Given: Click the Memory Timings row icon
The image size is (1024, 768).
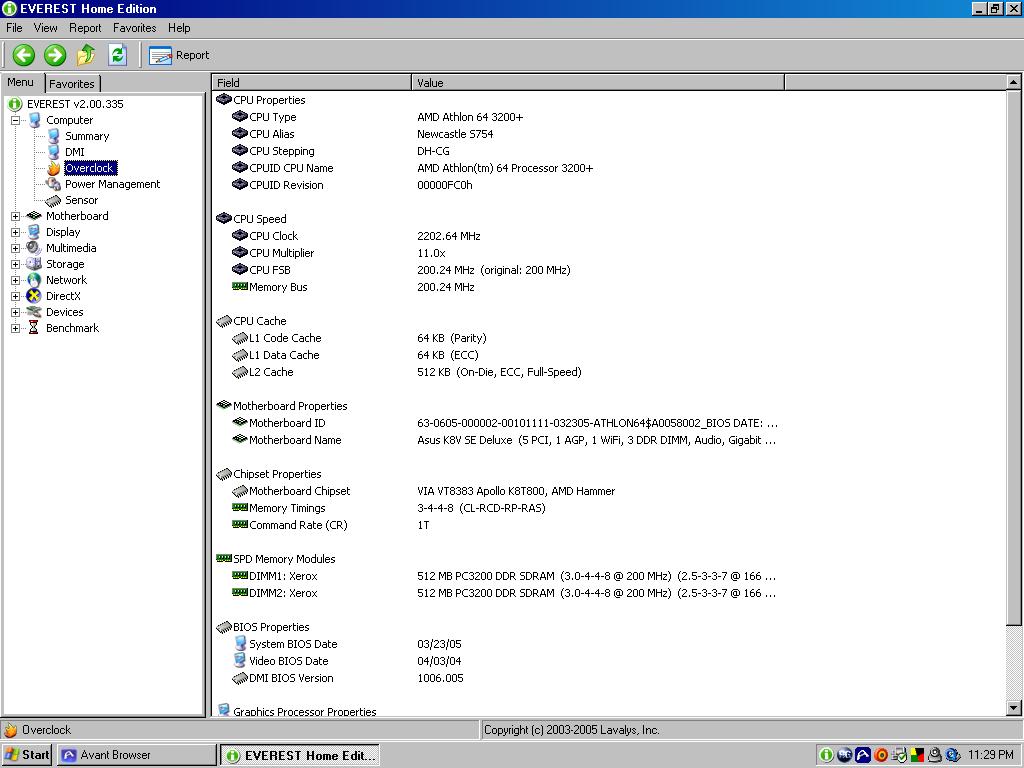Looking at the screenshot, I should [240, 507].
